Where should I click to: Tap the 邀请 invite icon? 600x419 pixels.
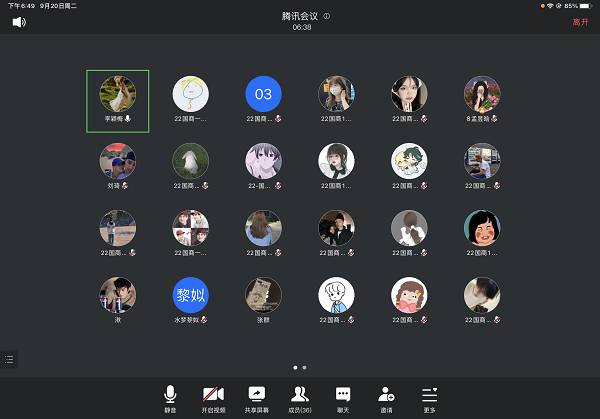[386, 397]
